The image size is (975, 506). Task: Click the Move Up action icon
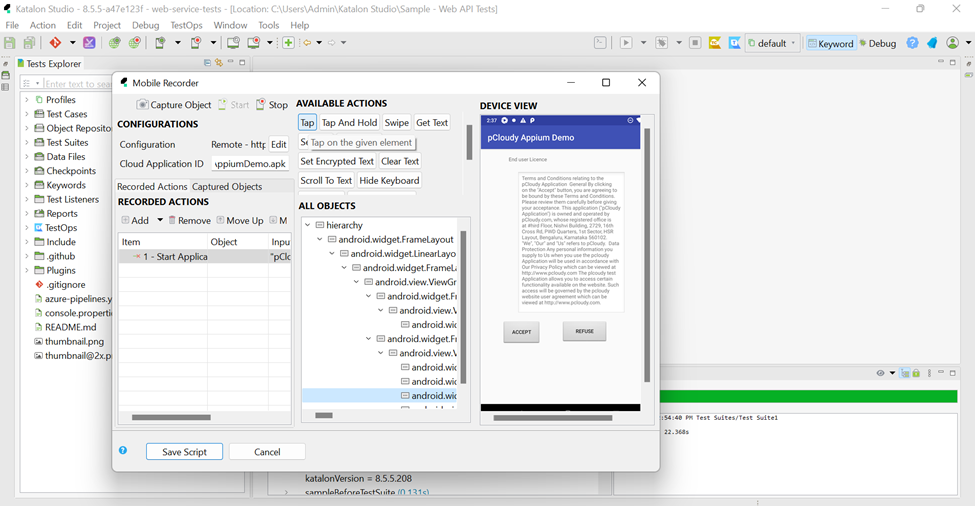coord(220,220)
